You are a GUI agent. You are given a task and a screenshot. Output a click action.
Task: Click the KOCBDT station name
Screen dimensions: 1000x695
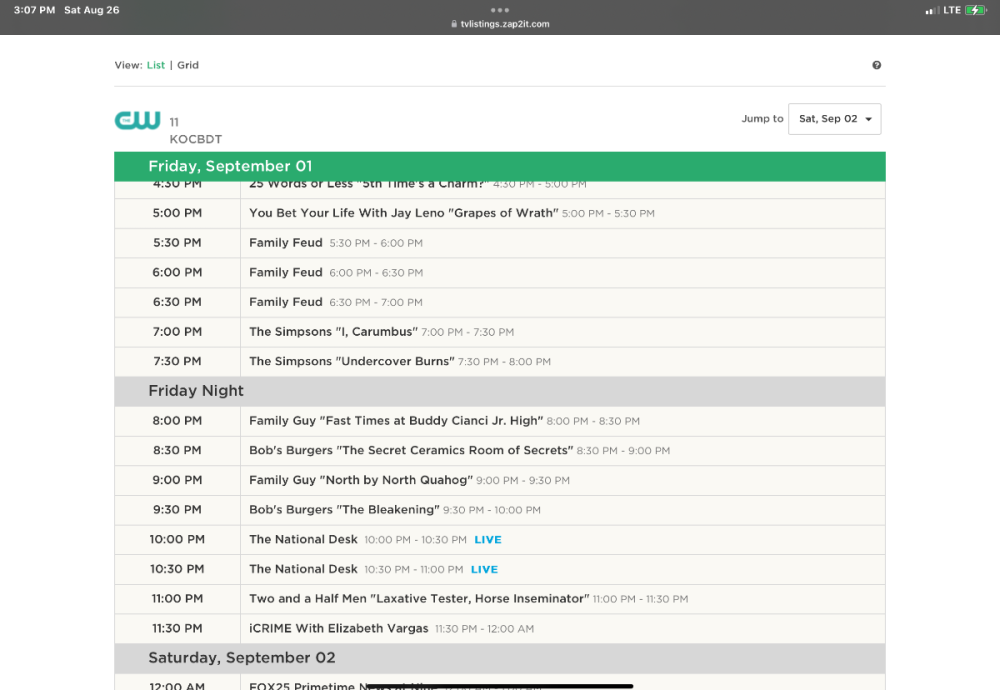196,139
